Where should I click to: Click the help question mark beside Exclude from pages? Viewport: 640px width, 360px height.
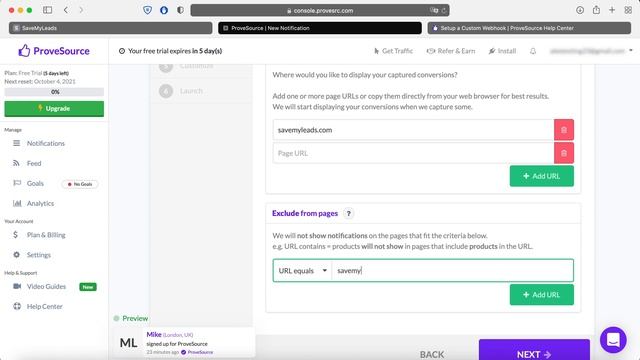349,213
